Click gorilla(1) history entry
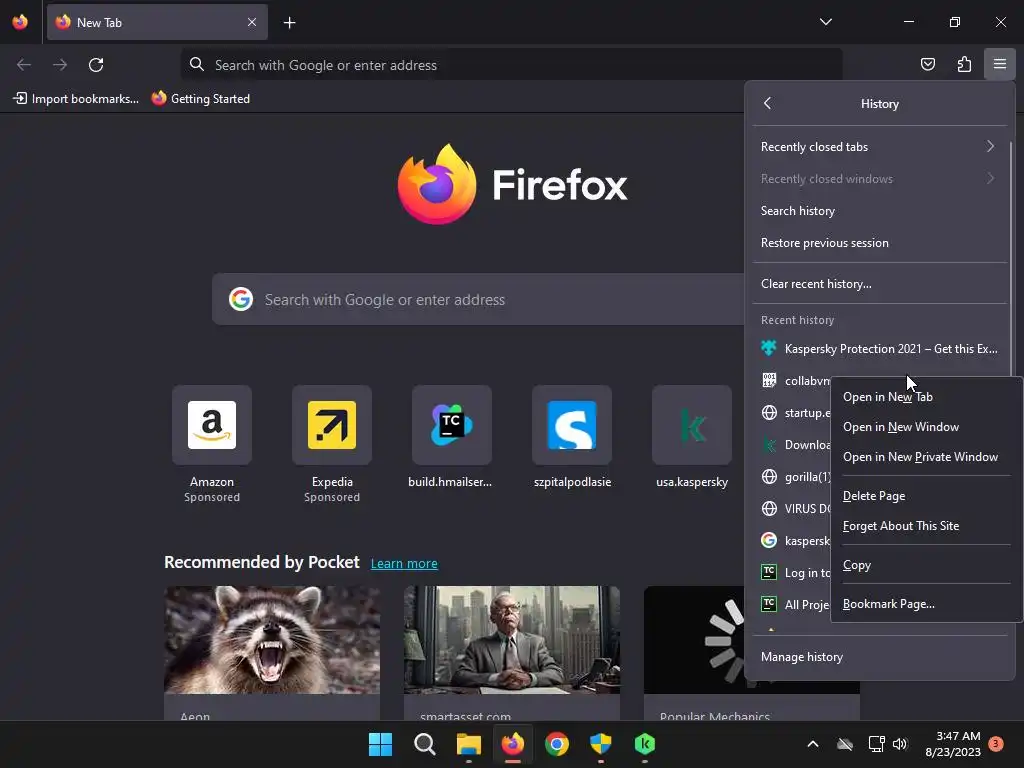Image resolution: width=1024 pixels, height=768 pixels. (792, 477)
